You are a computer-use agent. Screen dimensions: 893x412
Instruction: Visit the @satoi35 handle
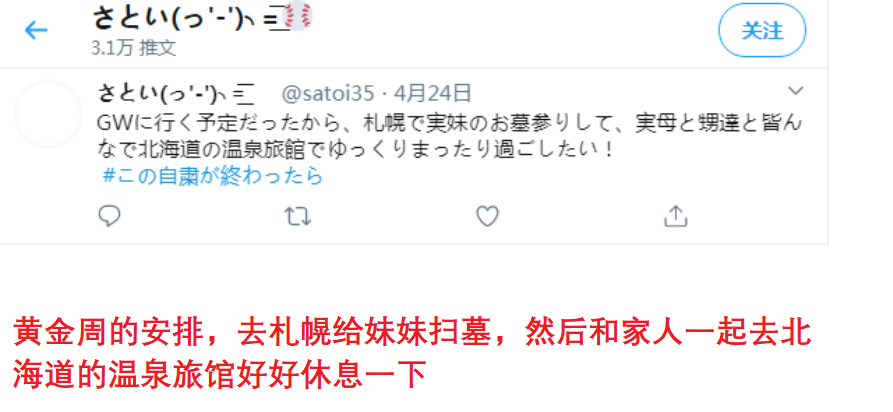coord(327,93)
